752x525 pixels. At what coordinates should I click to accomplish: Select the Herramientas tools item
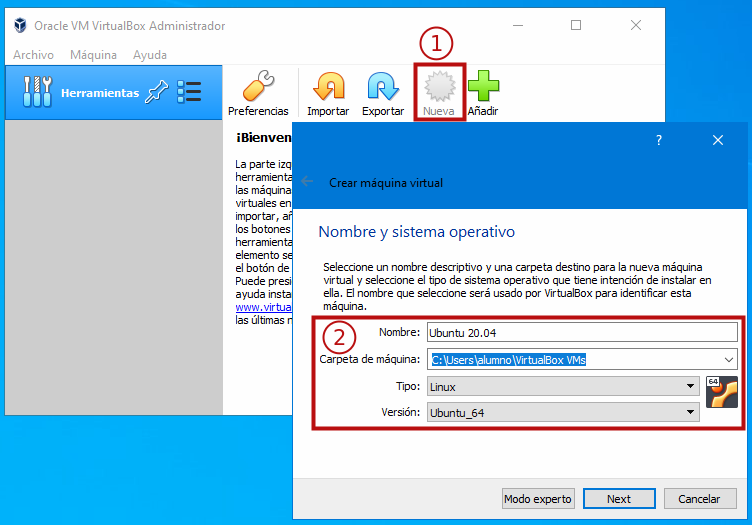point(114,93)
